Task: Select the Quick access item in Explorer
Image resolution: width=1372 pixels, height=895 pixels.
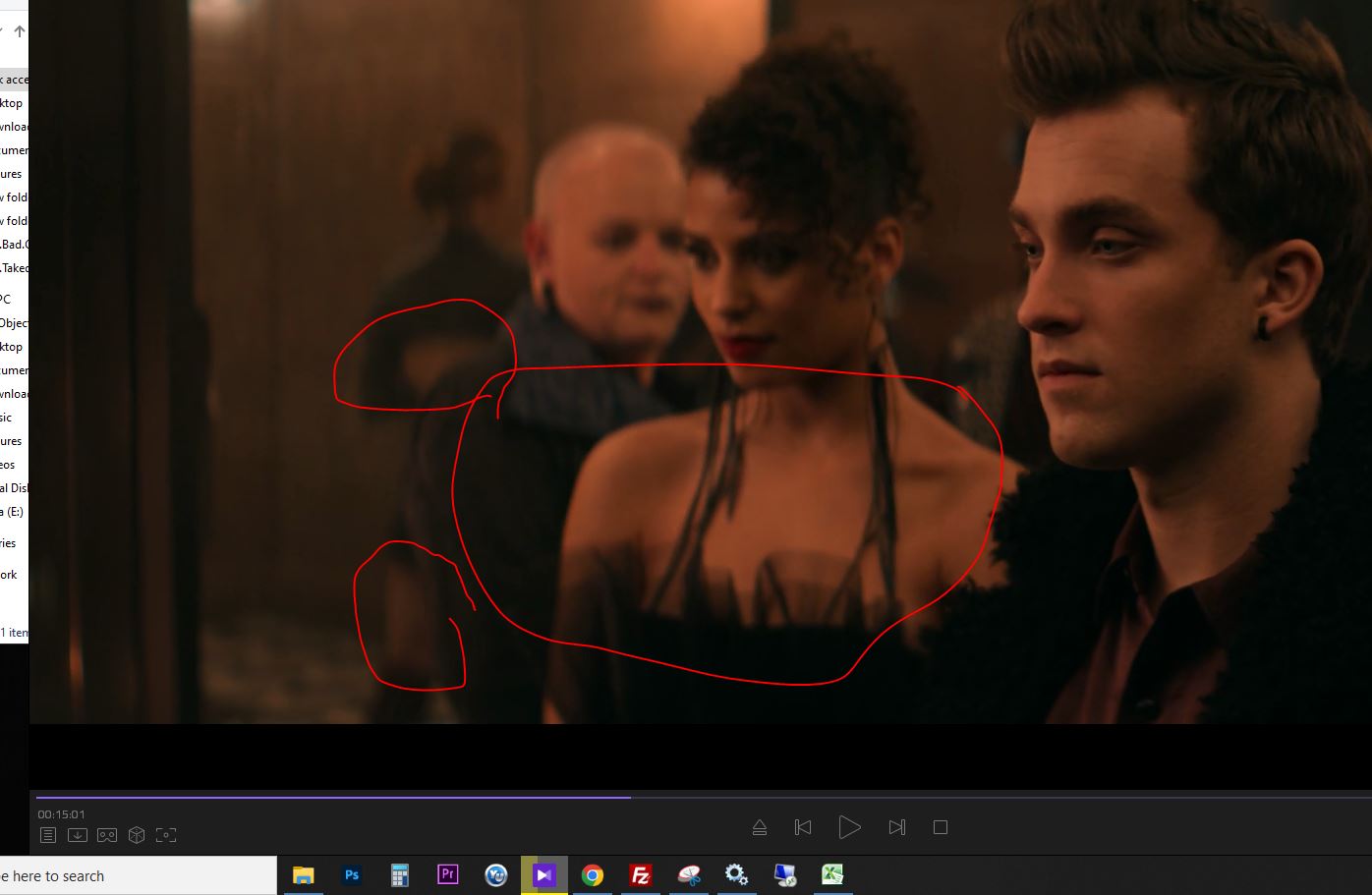Action: [x=14, y=80]
